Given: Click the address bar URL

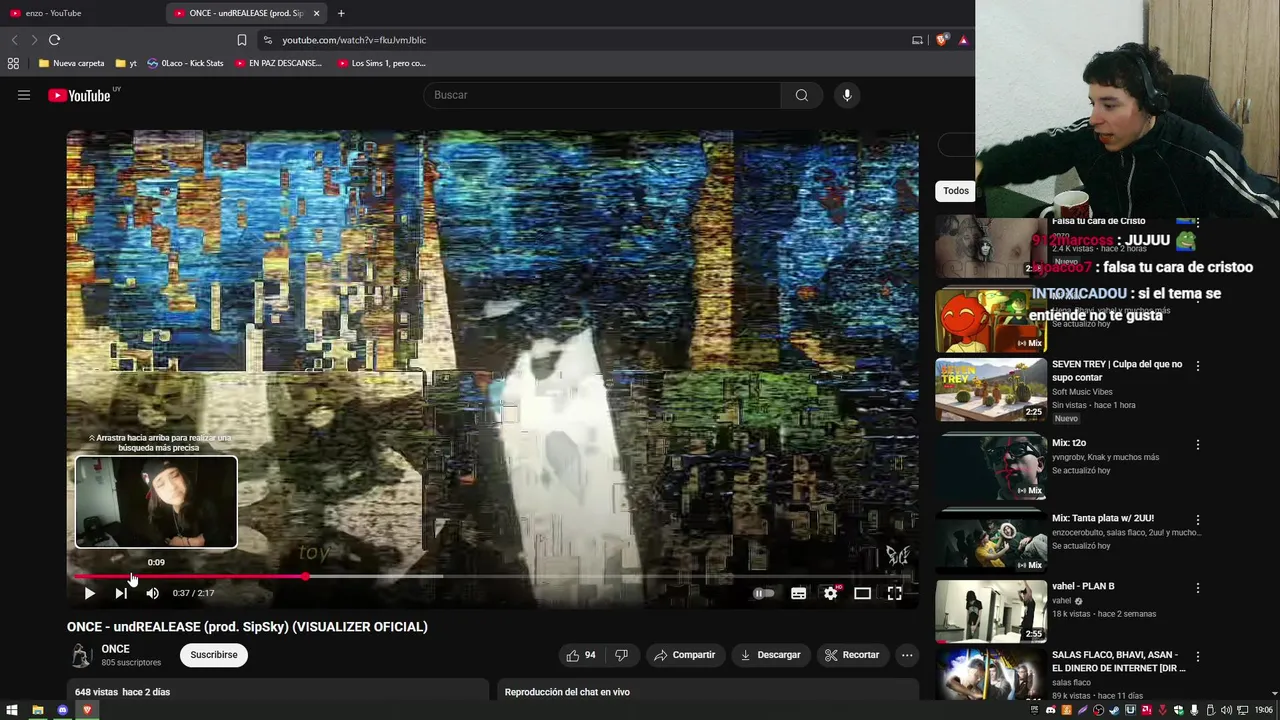Looking at the screenshot, I should (x=354, y=40).
